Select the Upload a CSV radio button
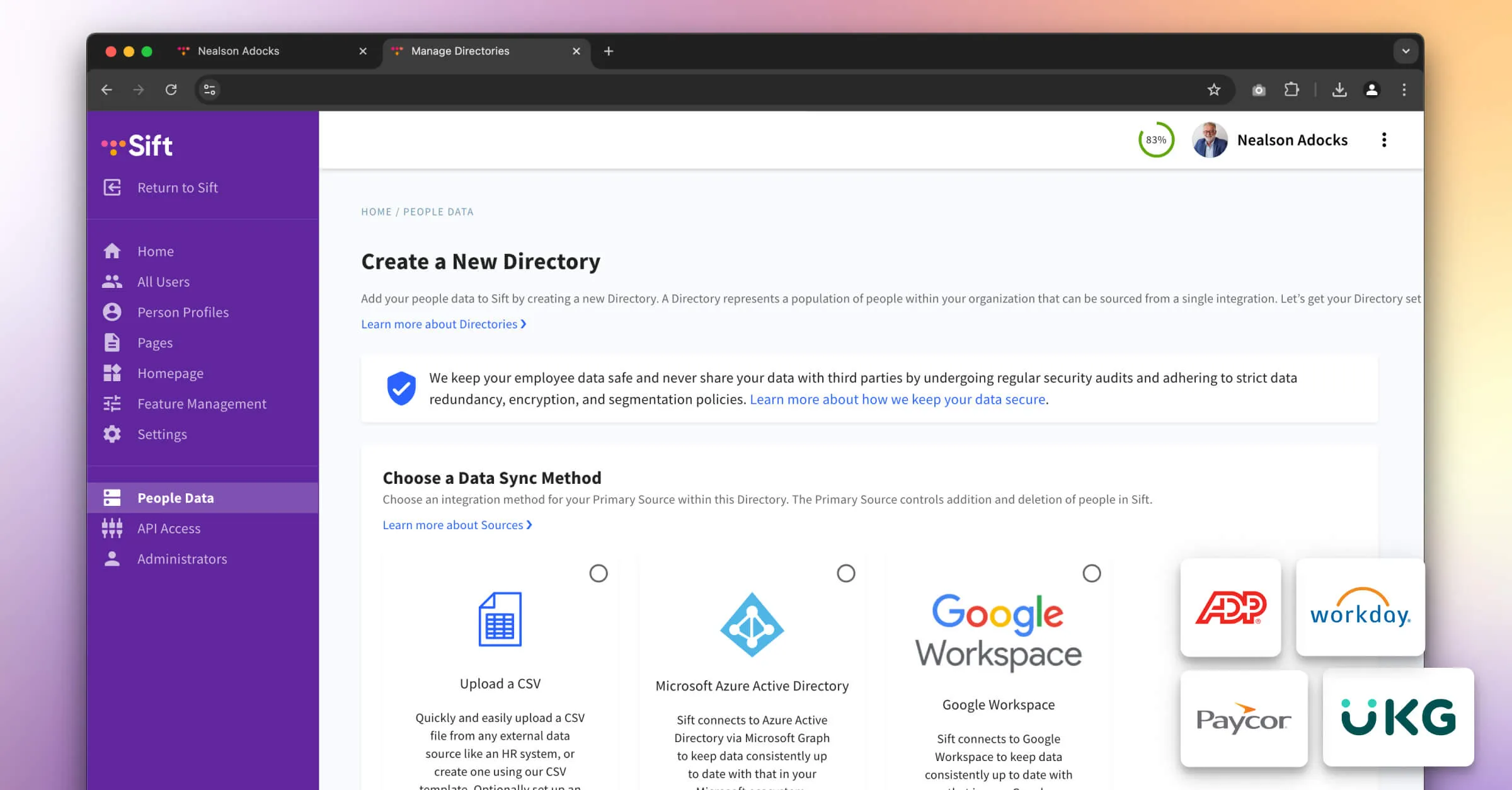 click(x=598, y=573)
